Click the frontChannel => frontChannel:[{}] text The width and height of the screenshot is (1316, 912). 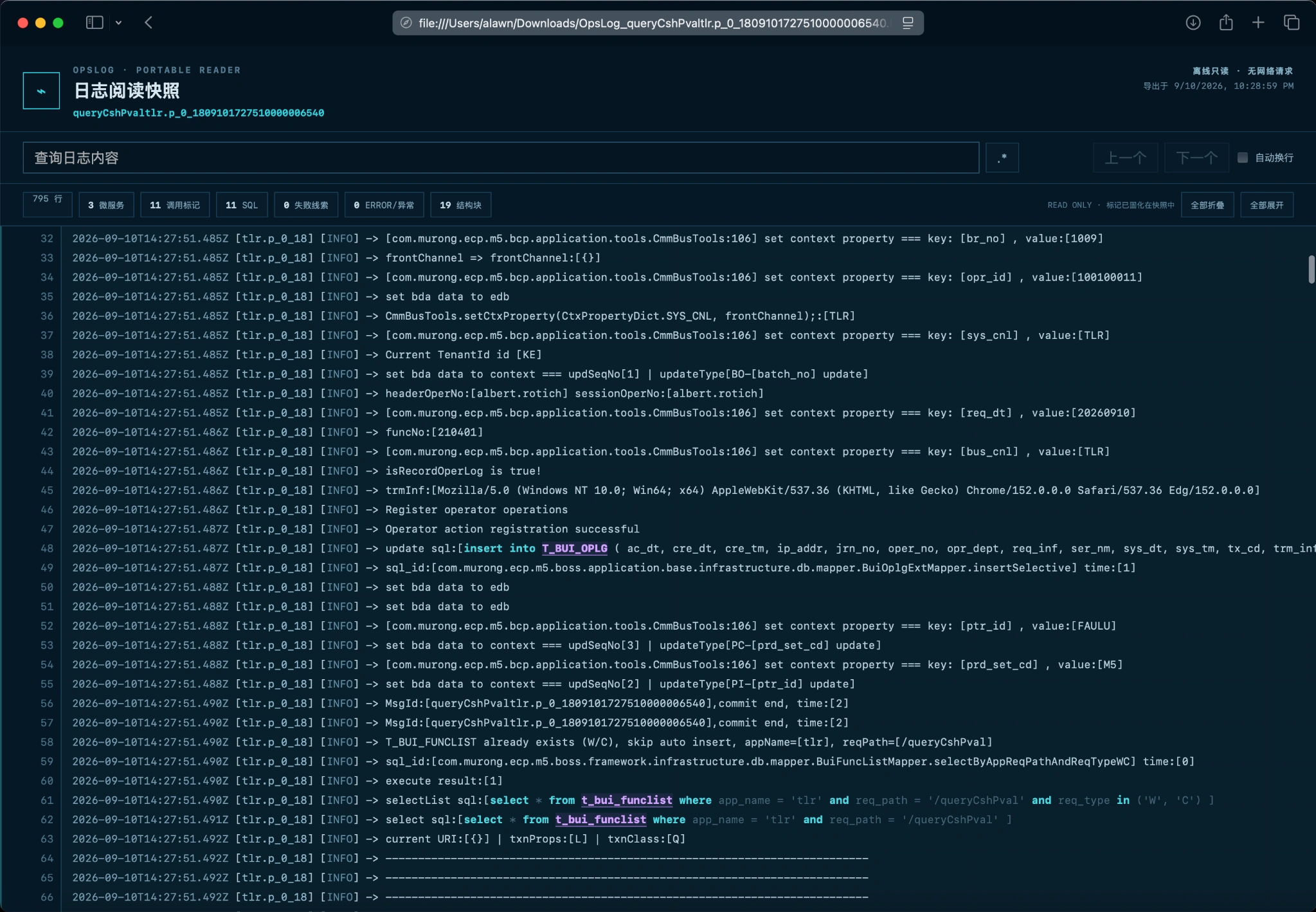tap(493, 257)
